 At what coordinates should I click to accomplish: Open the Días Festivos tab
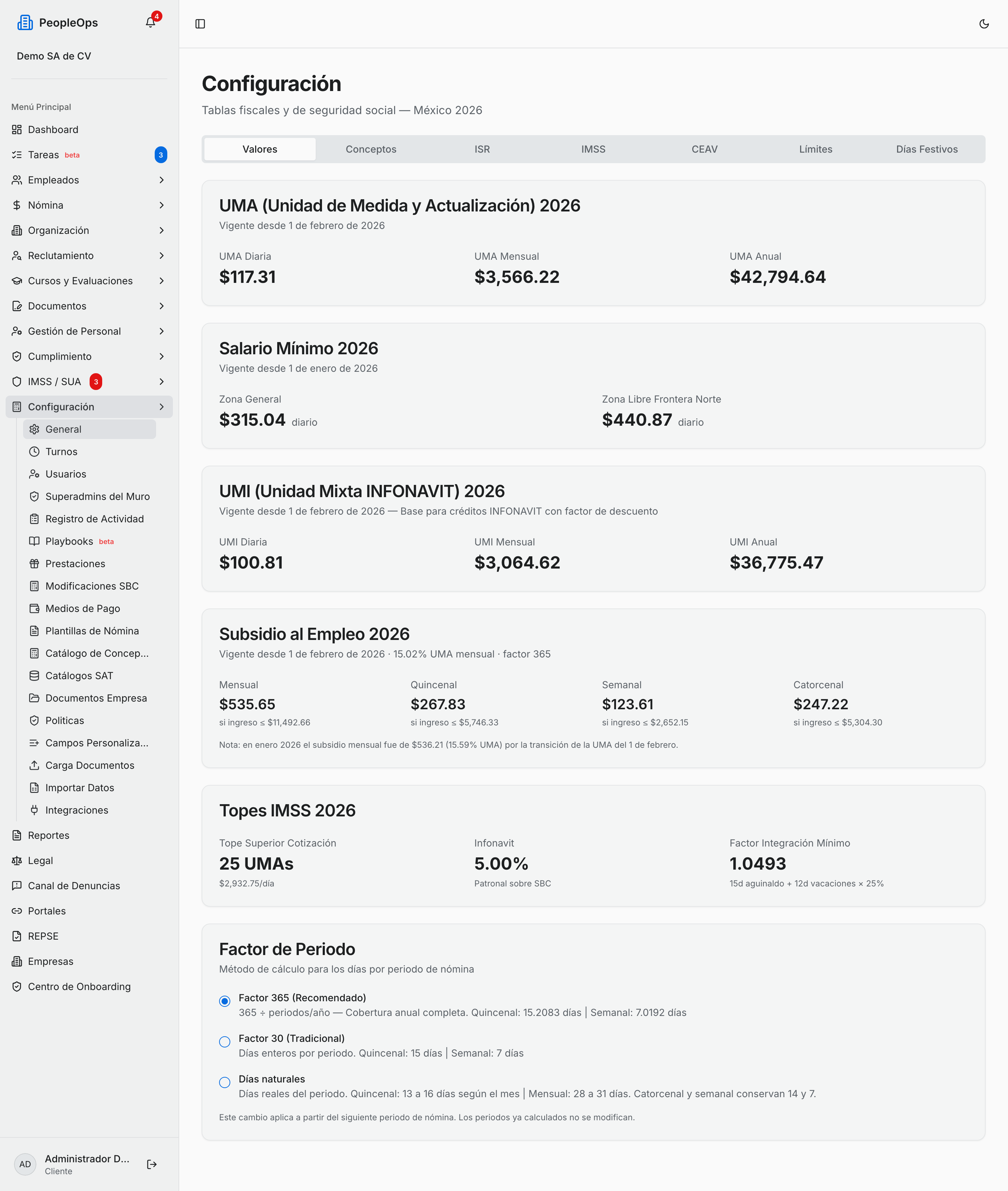[x=926, y=149]
